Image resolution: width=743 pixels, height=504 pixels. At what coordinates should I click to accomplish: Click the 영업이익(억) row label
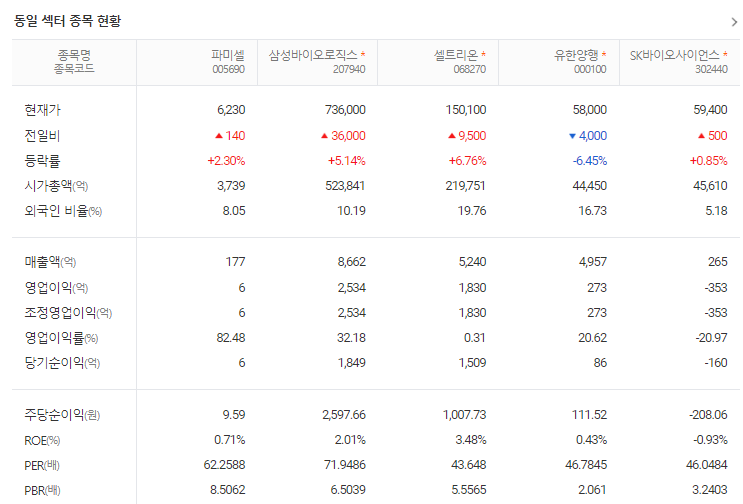pyautogui.click(x=56, y=288)
